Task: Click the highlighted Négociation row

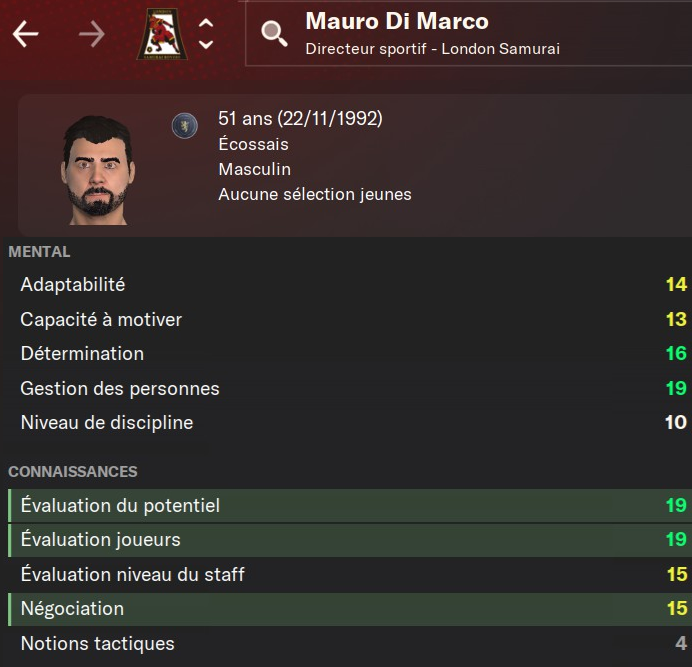Action: point(346,609)
